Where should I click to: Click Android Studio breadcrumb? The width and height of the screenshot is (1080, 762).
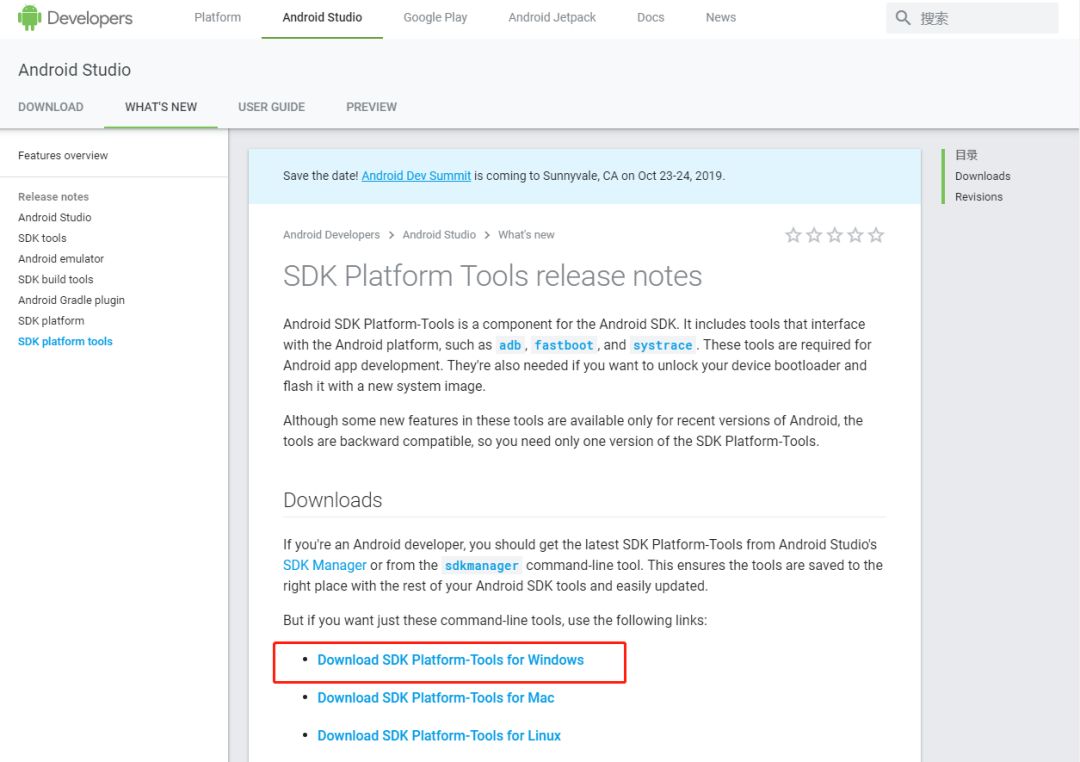(439, 235)
